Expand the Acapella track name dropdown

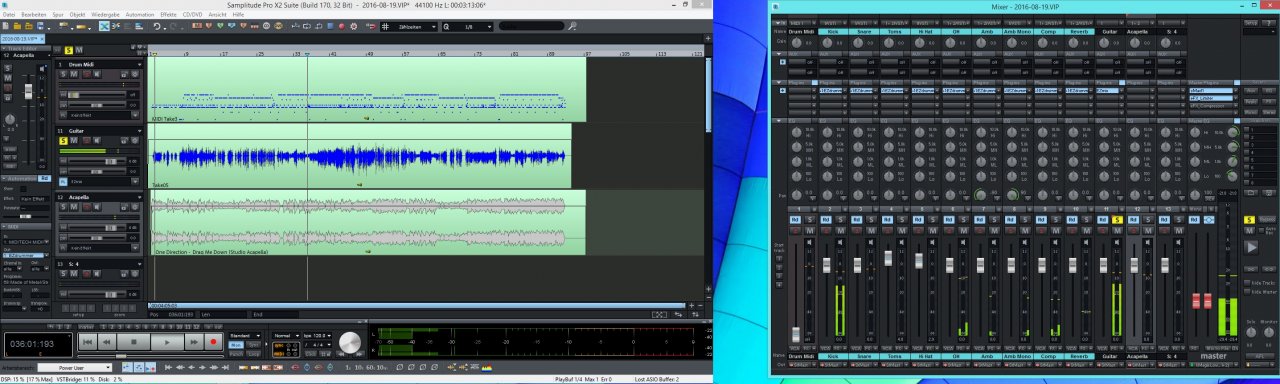tap(140, 197)
